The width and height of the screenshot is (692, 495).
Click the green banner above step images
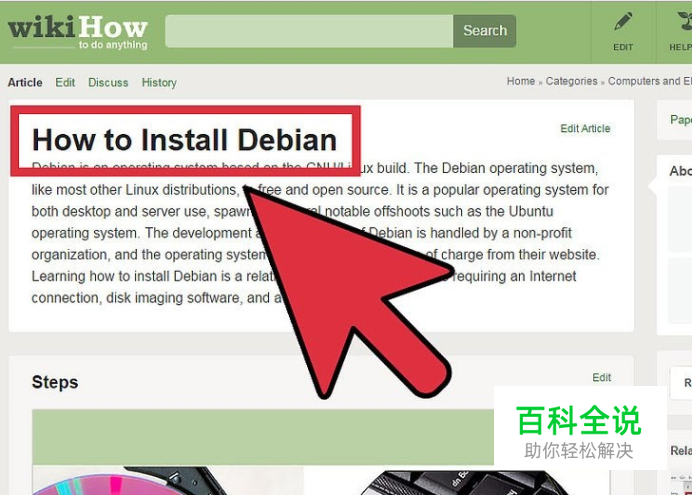point(263,437)
